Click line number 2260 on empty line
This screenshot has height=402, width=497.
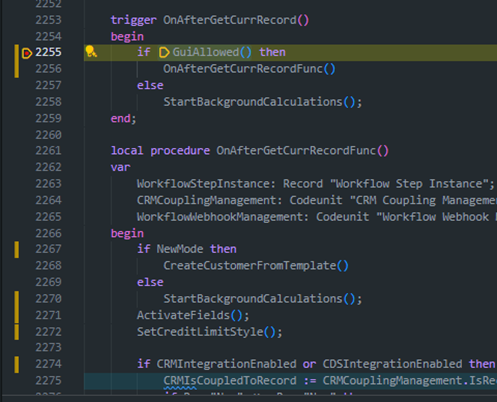coord(48,135)
